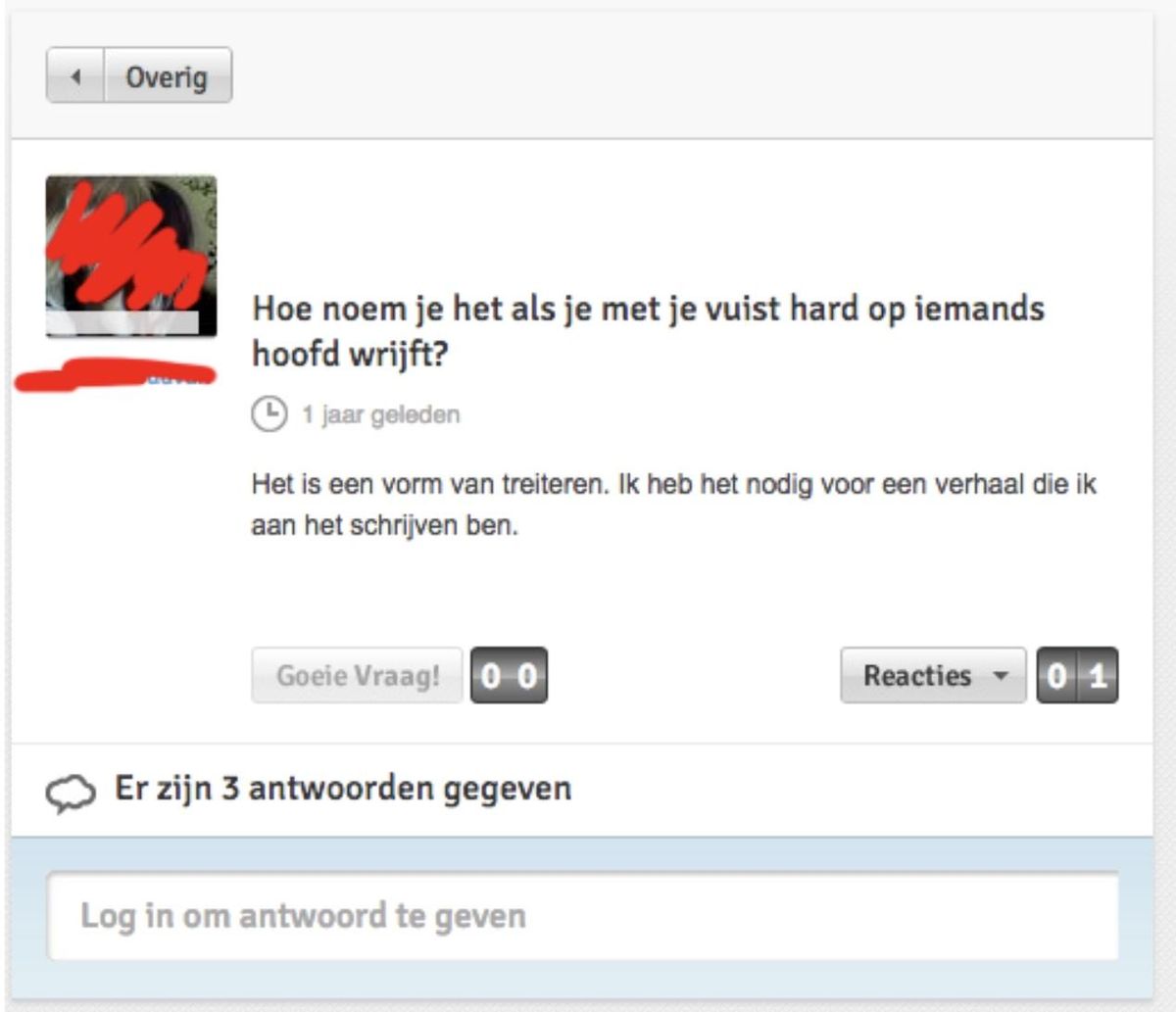Click the question description starting 'Het is een vorm'
The image size is (1176, 1012).
coord(673,504)
